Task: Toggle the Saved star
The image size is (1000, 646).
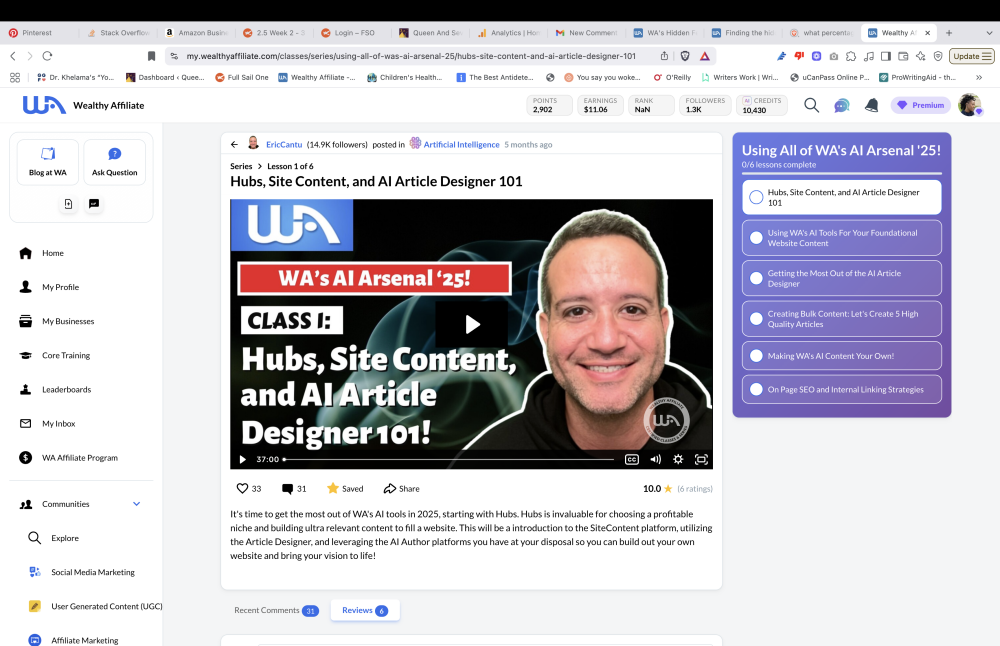Action: 345,488
